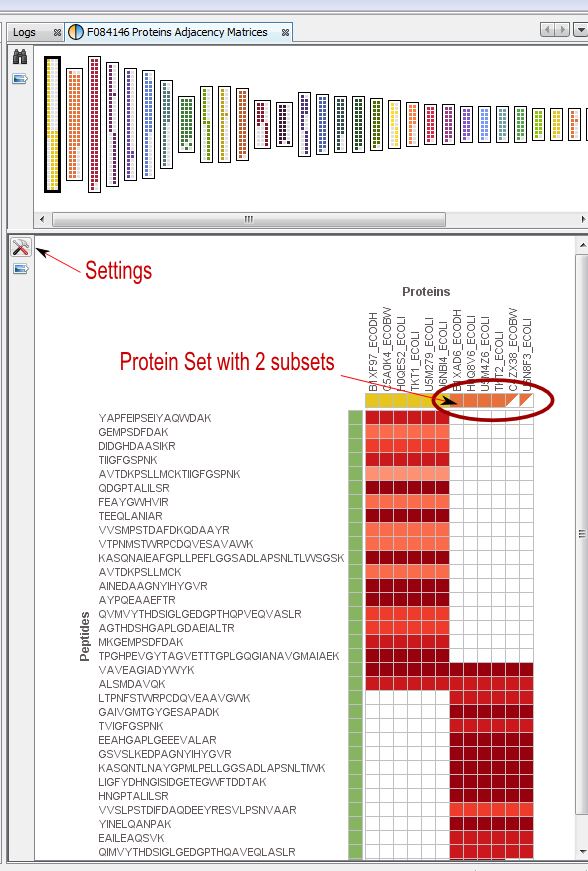Click protein header C5A0K4_ECOBW
This screenshot has width=588, height=871.
386,349
